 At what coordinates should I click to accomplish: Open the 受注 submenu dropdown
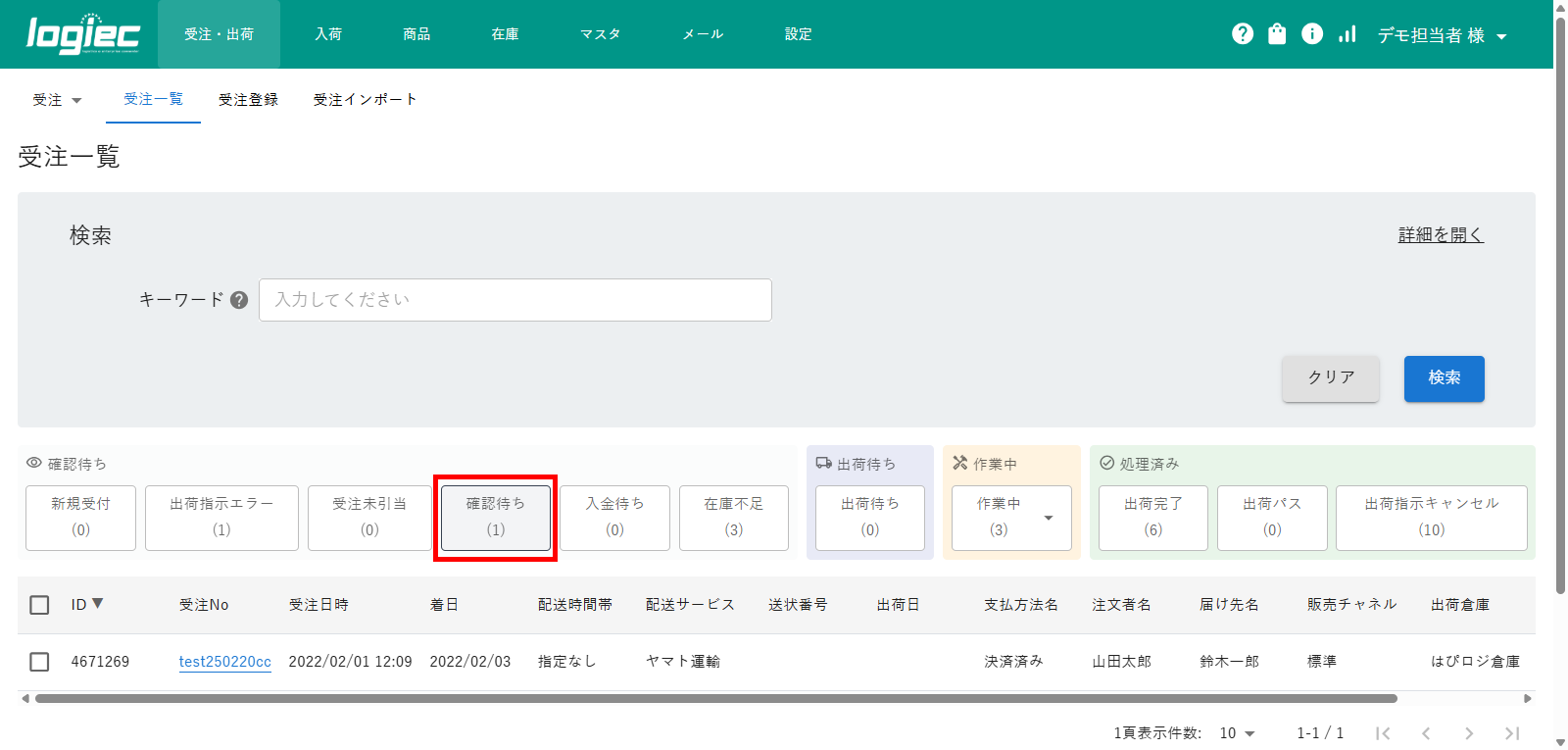pos(57,100)
